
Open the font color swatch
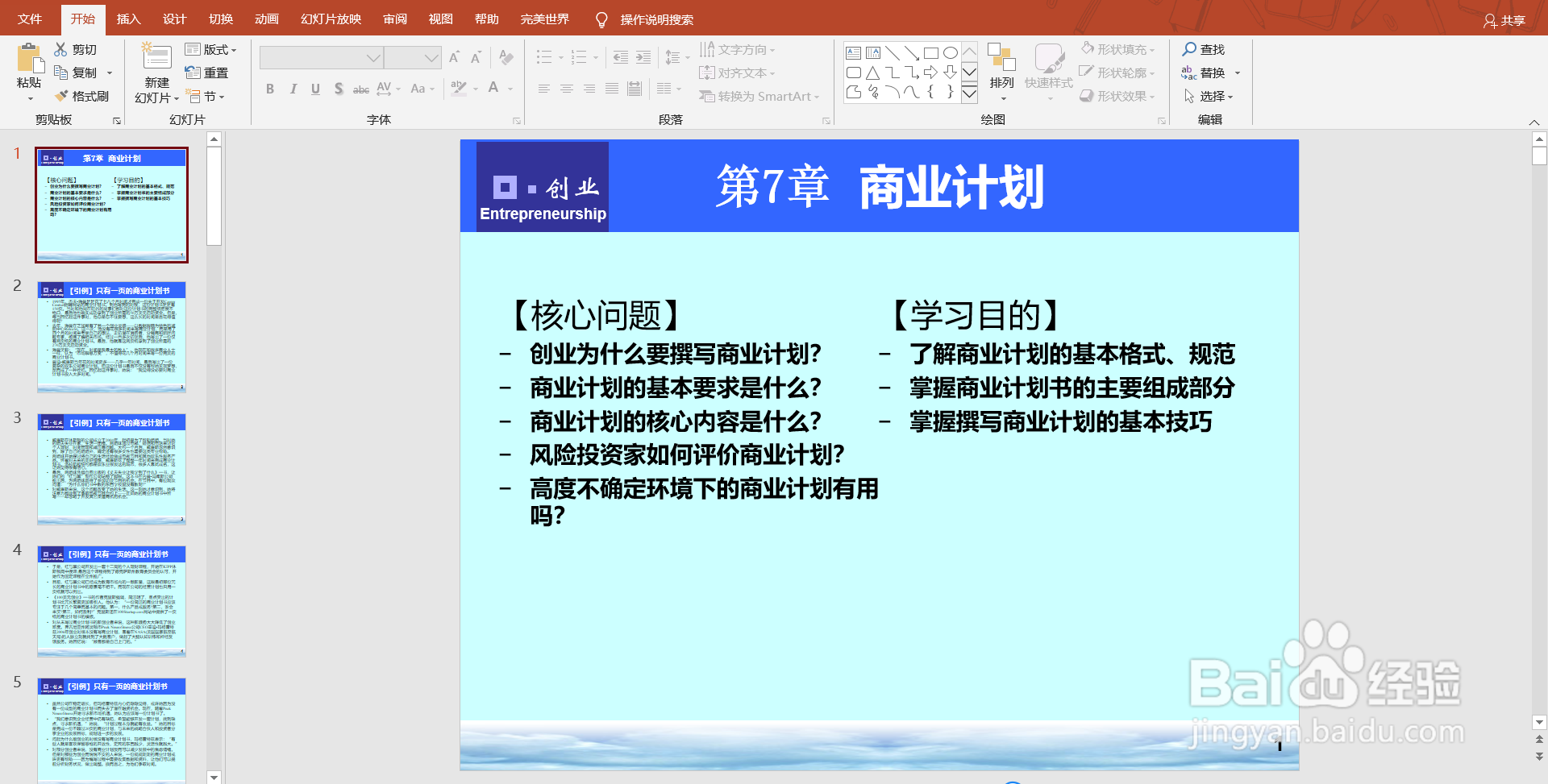click(x=494, y=89)
